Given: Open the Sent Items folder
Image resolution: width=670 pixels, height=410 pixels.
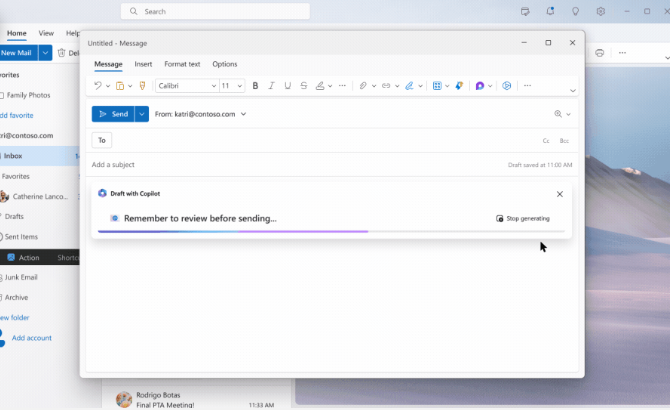Looking at the screenshot, I should tap(21, 237).
